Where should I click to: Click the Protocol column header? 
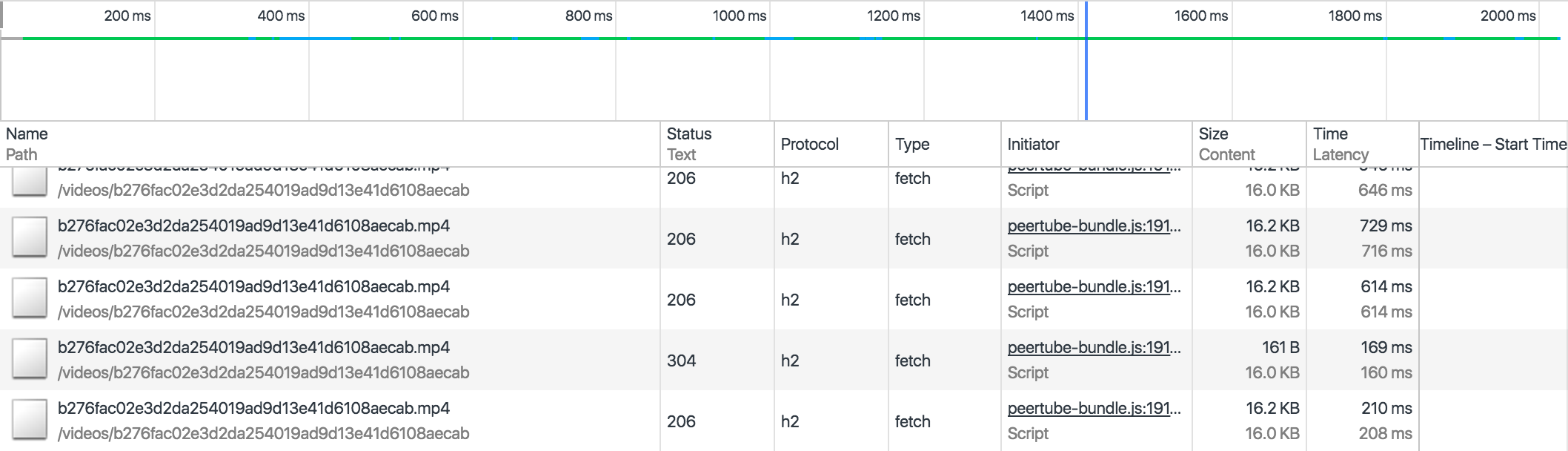809,145
